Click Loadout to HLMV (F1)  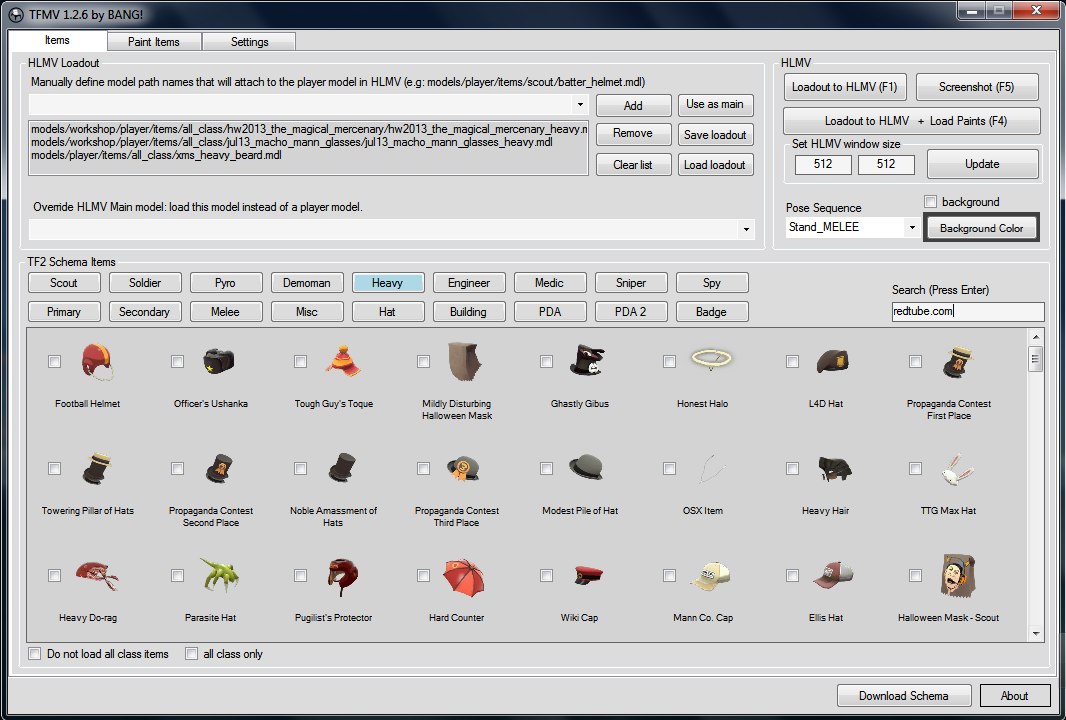coord(844,87)
